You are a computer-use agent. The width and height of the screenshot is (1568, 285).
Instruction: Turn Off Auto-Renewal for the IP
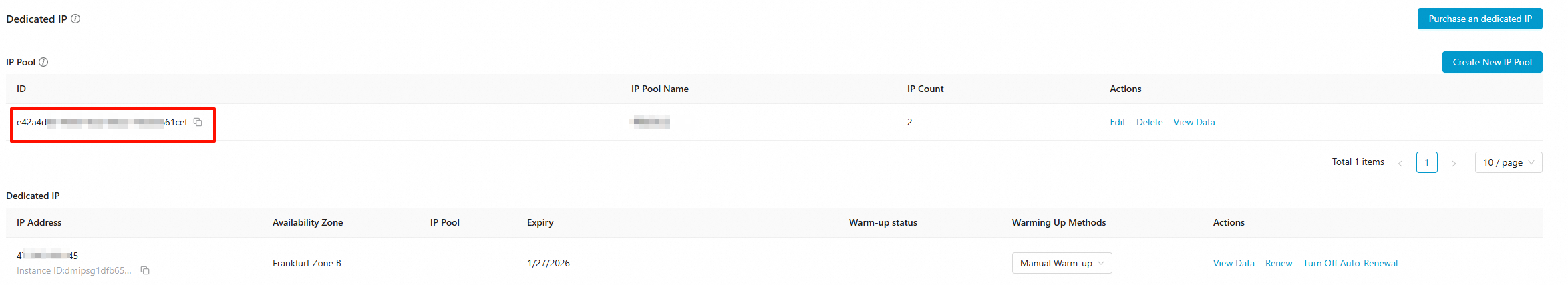coord(1350,263)
